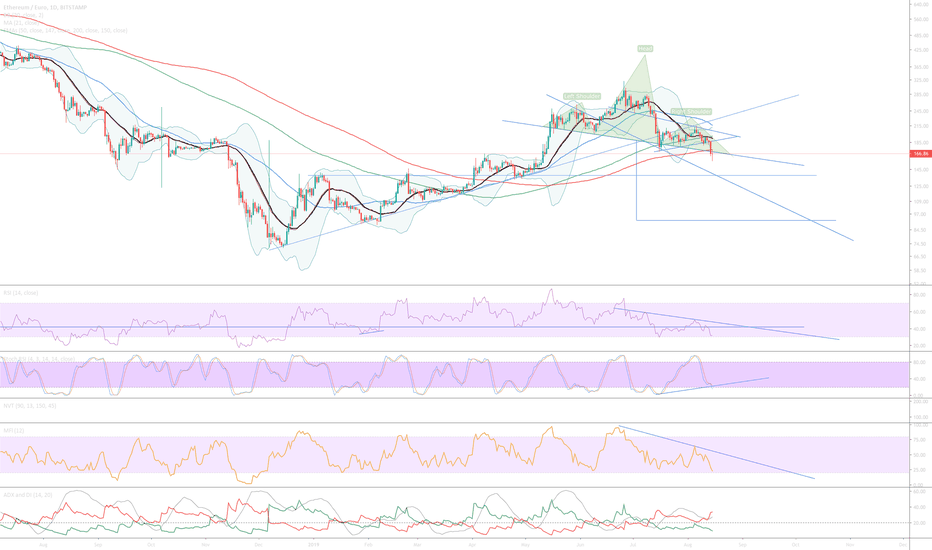Select the BB (20, close, 2) indicator label
The height and width of the screenshot is (550, 932).
(x=24, y=15)
